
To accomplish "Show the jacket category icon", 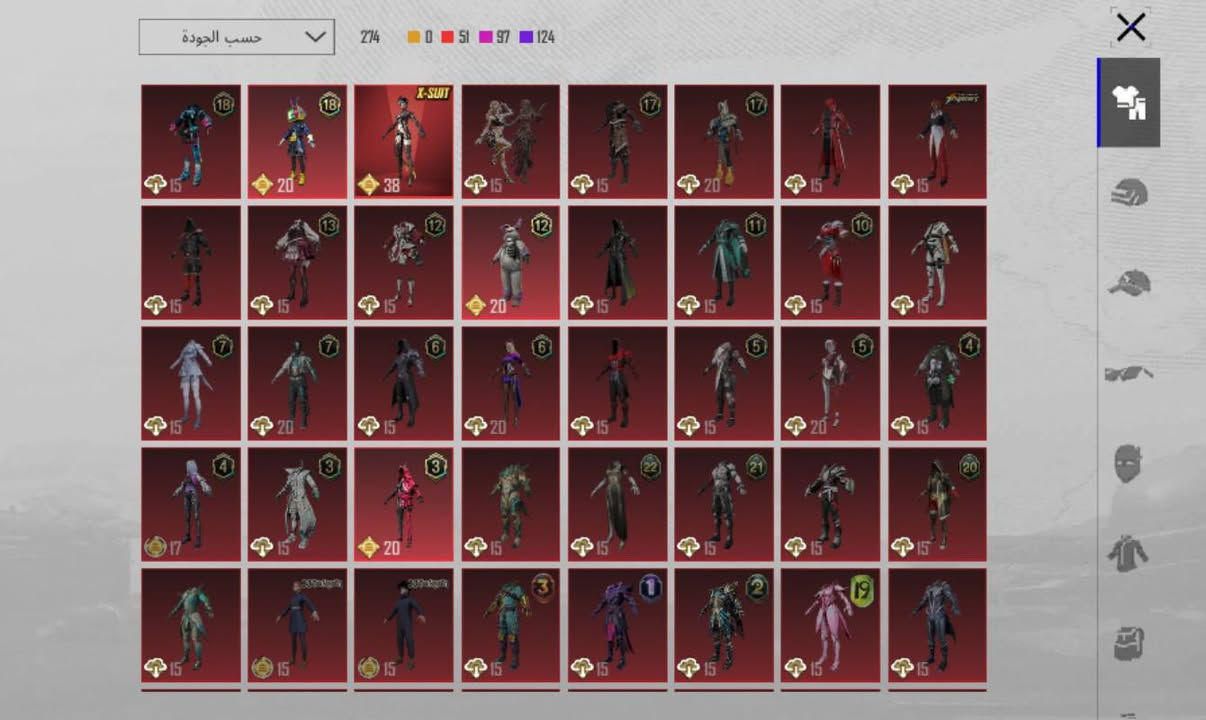I will (1130, 553).
